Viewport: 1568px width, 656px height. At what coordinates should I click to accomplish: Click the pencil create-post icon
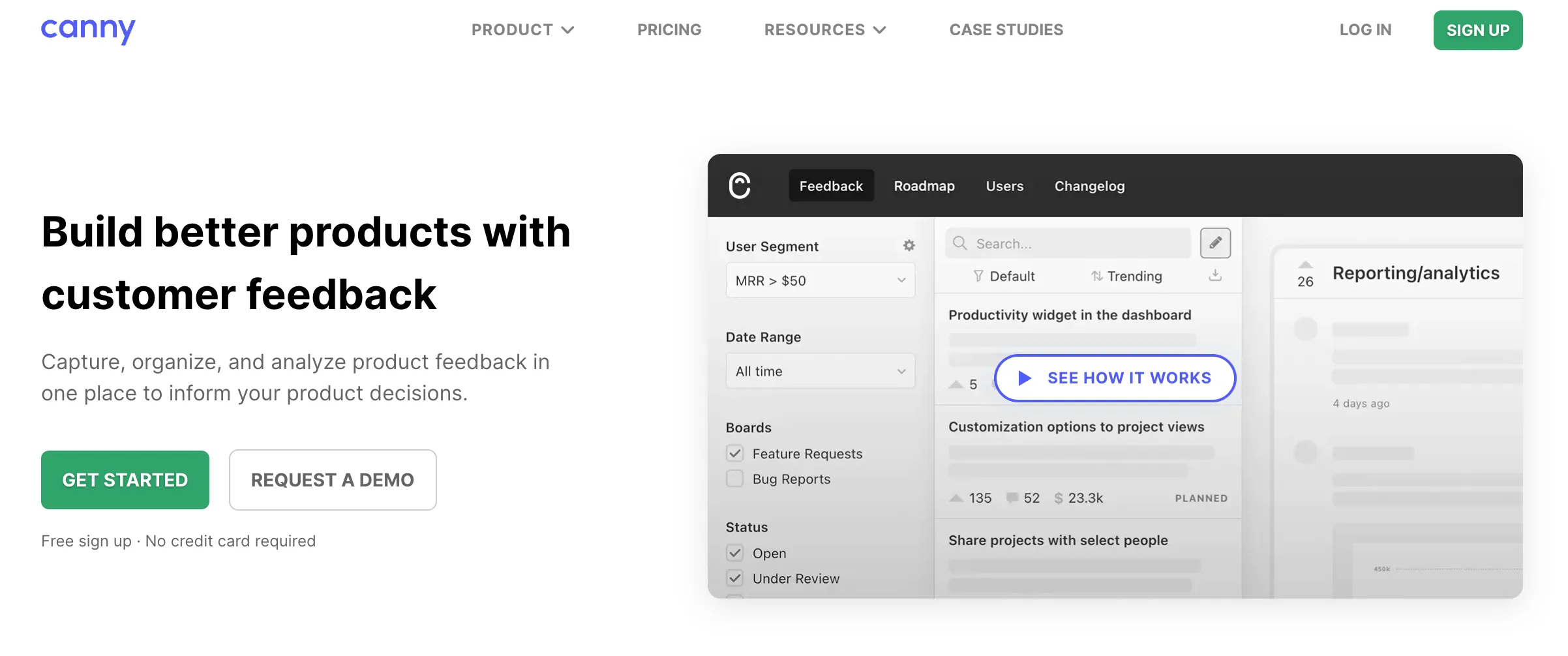click(1215, 243)
